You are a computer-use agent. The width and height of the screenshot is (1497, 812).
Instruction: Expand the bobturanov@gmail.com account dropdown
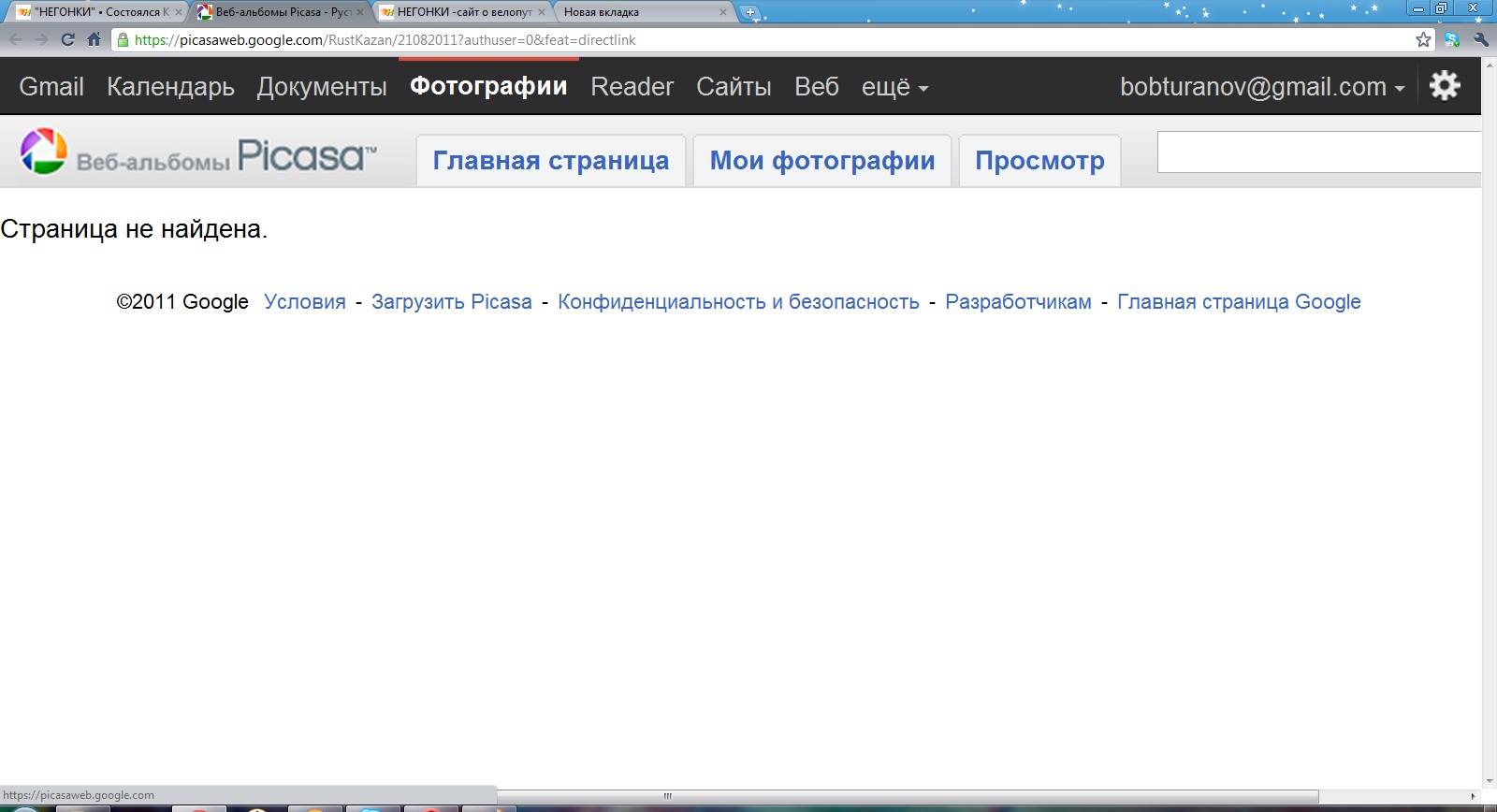pyautogui.click(x=1262, y=87)
